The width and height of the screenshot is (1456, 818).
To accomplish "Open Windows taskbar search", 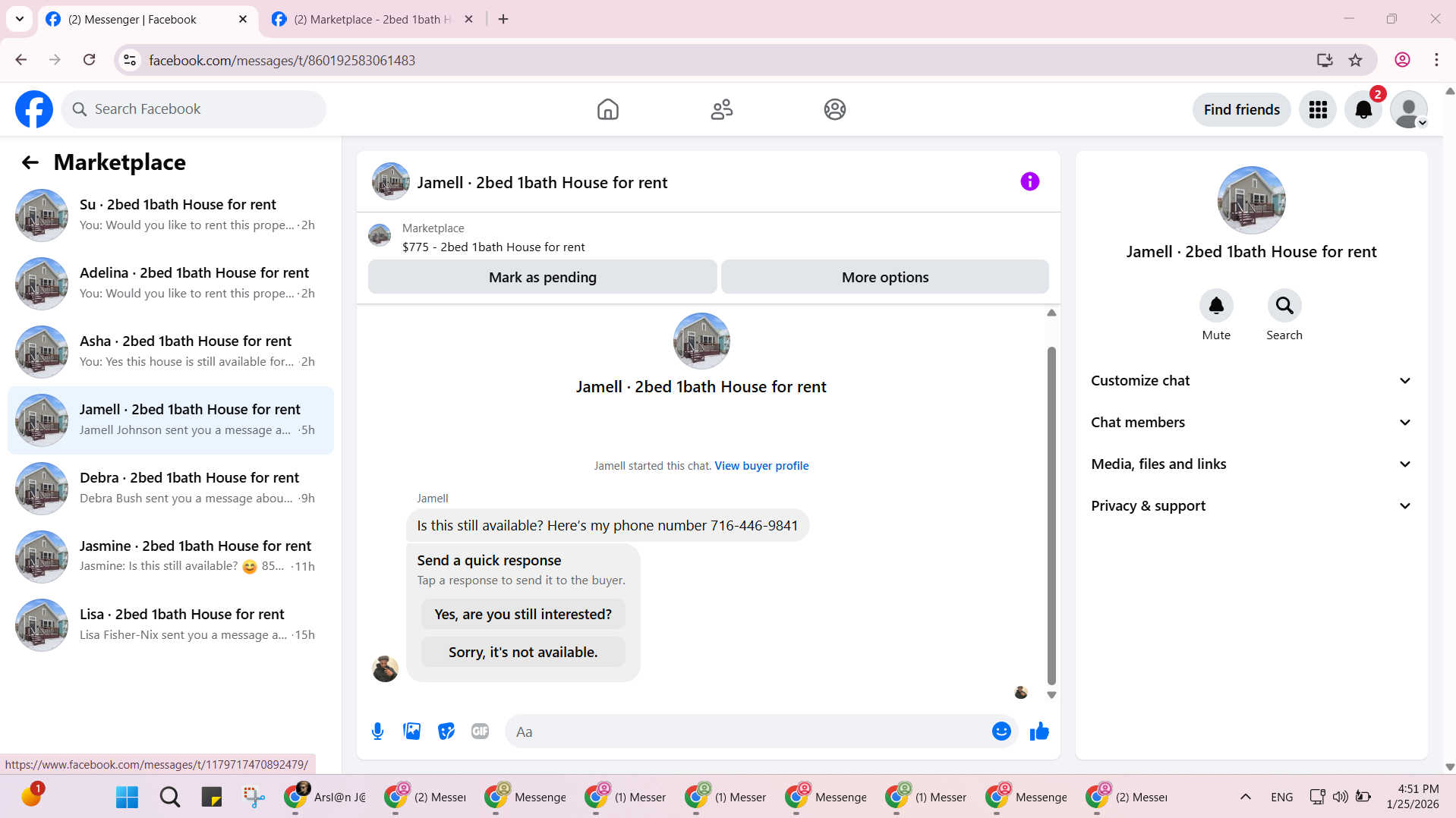I will click(x=170, y=797).
